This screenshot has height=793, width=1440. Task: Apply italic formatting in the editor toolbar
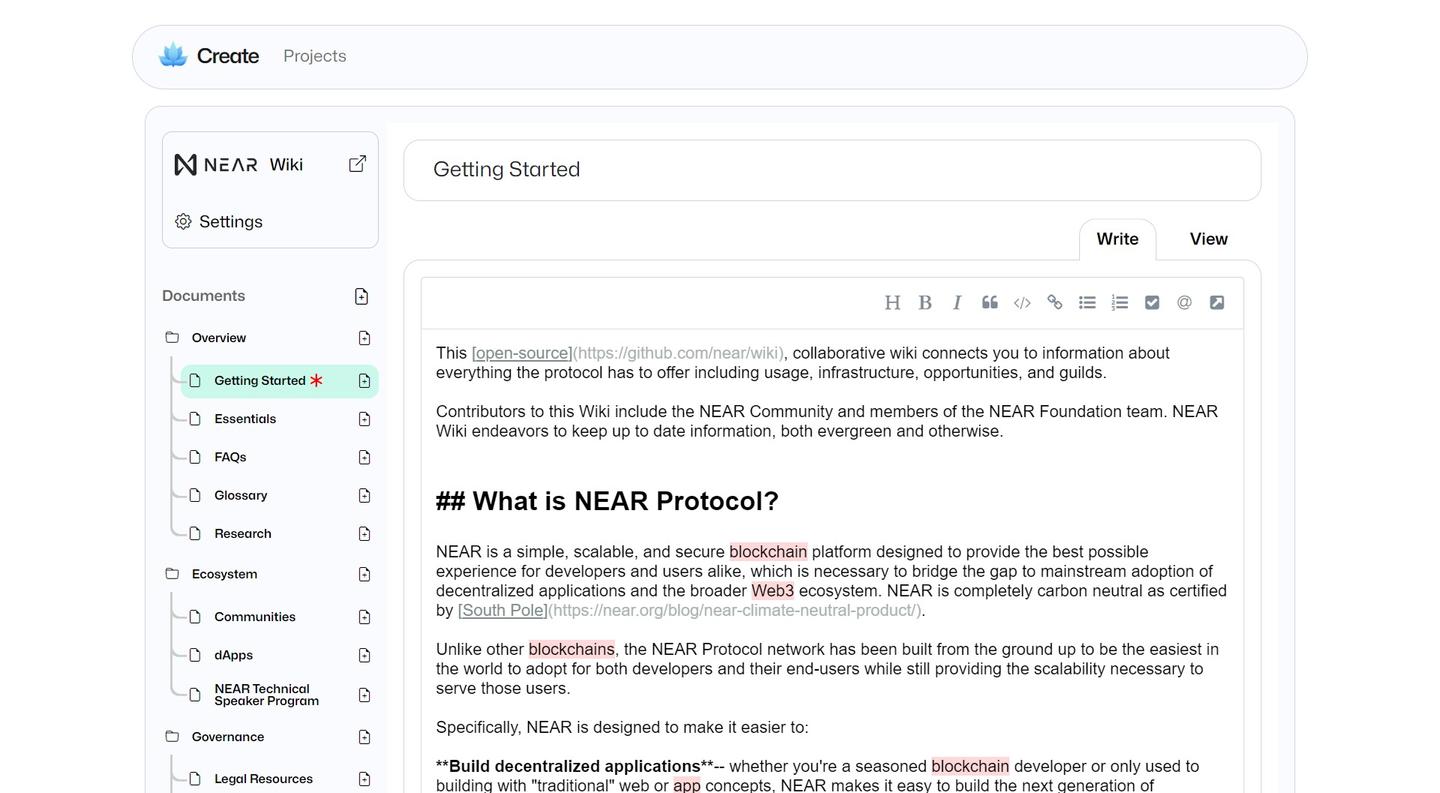957,303
